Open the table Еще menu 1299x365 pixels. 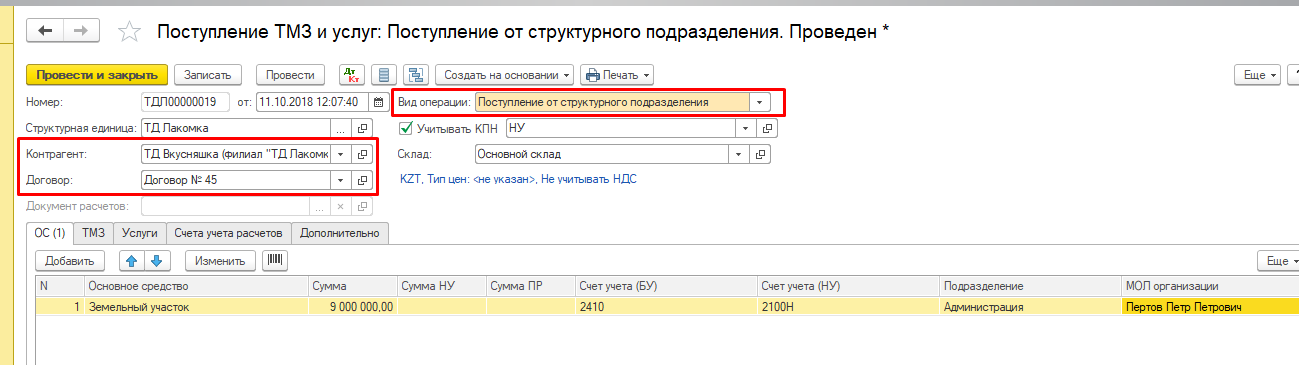pyautogui.click(x=1278, y=261)
